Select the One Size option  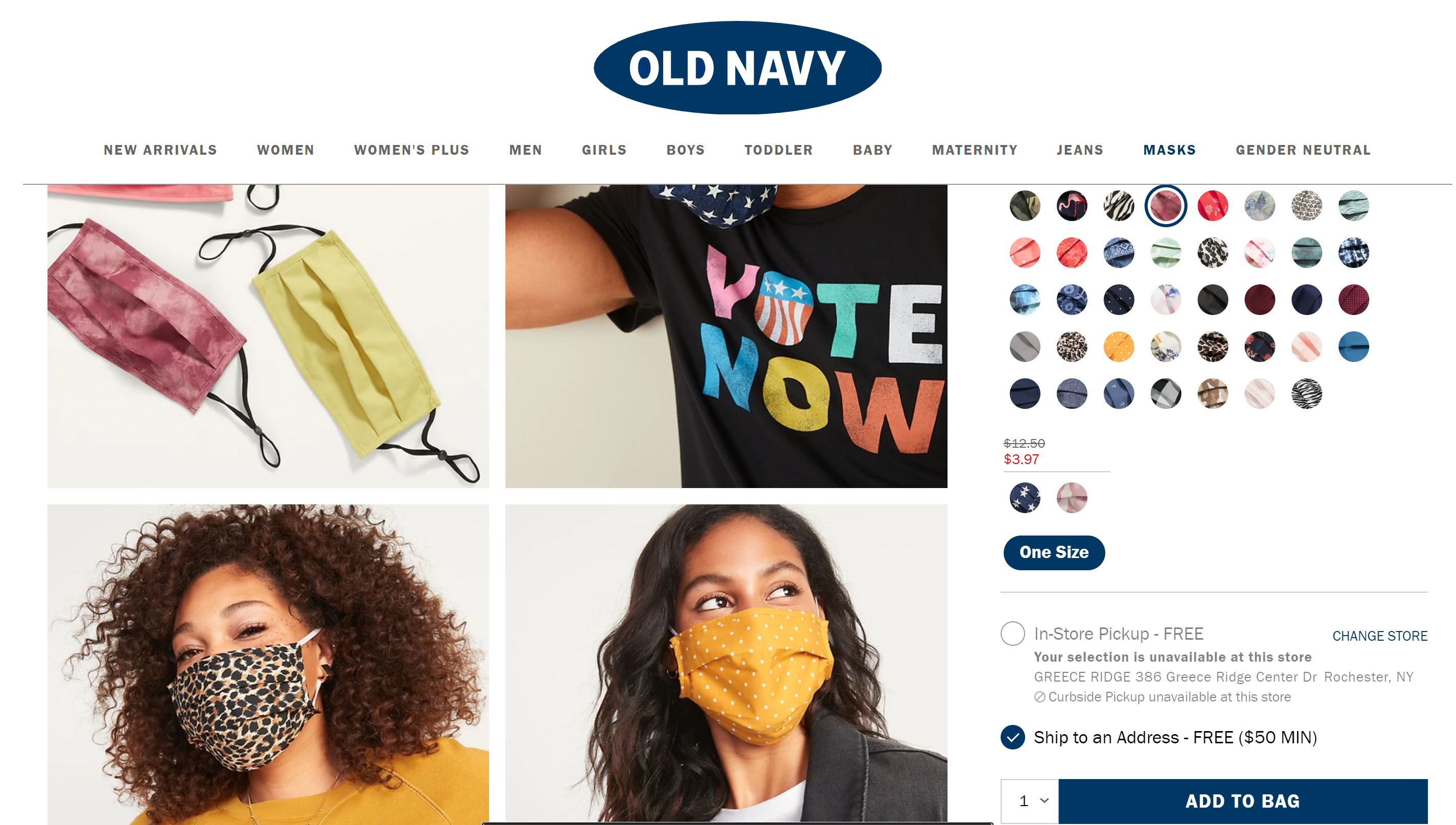(x=1054, y=552)
